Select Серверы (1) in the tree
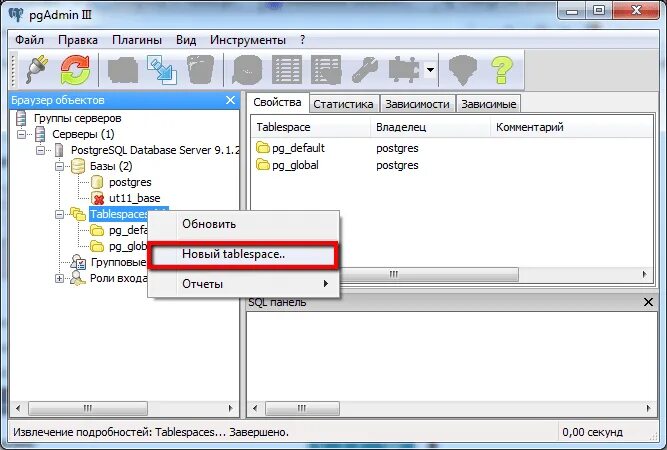This screenshot has width=667, height=450. pyautogui.click(x=83, y=134)
